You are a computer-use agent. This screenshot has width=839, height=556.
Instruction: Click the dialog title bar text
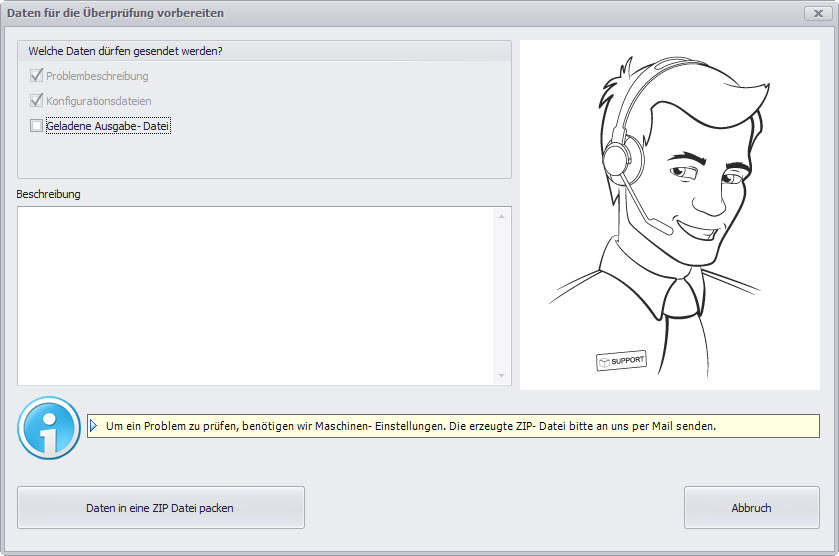click(x=116, y=13)
